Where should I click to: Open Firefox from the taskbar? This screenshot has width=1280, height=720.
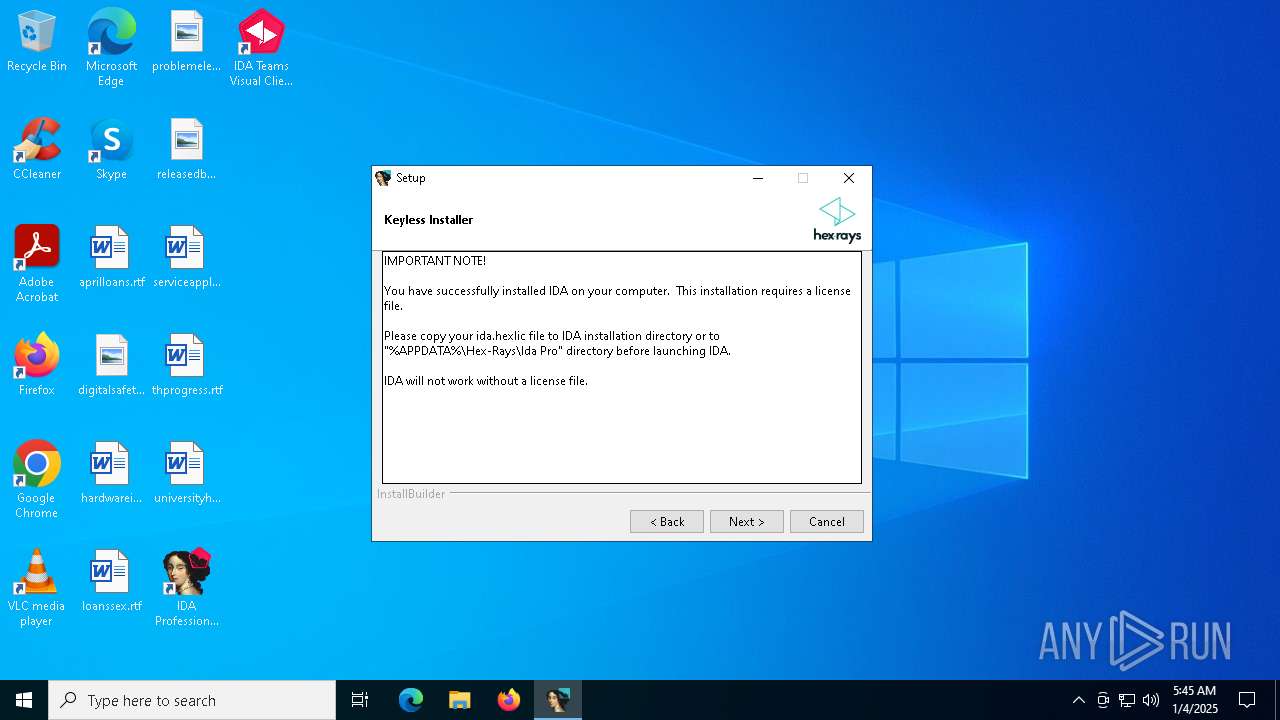click(509, 700)
